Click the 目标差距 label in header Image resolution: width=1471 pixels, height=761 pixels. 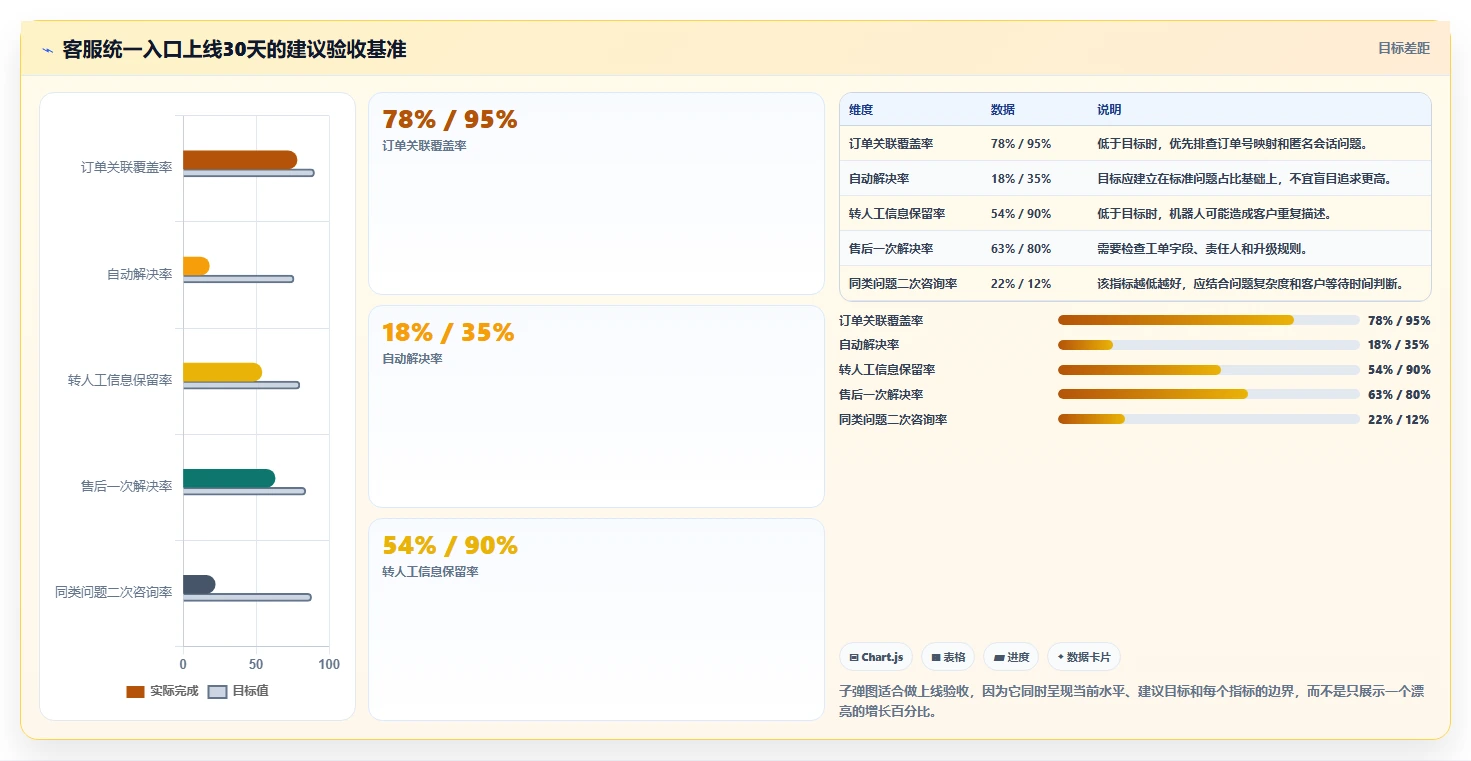tap(1404, 48)
